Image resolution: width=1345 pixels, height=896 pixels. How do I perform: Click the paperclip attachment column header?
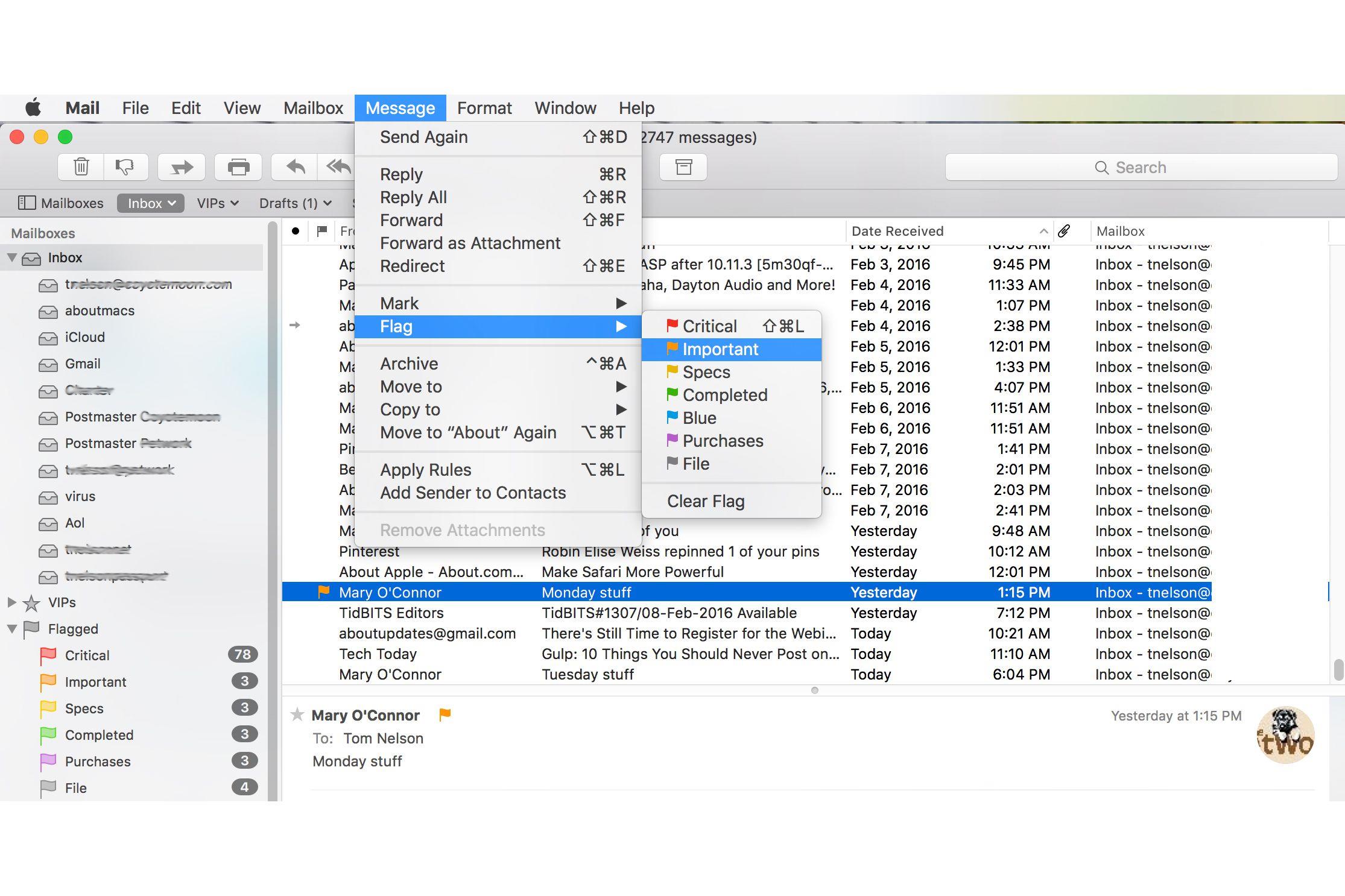1064,231
